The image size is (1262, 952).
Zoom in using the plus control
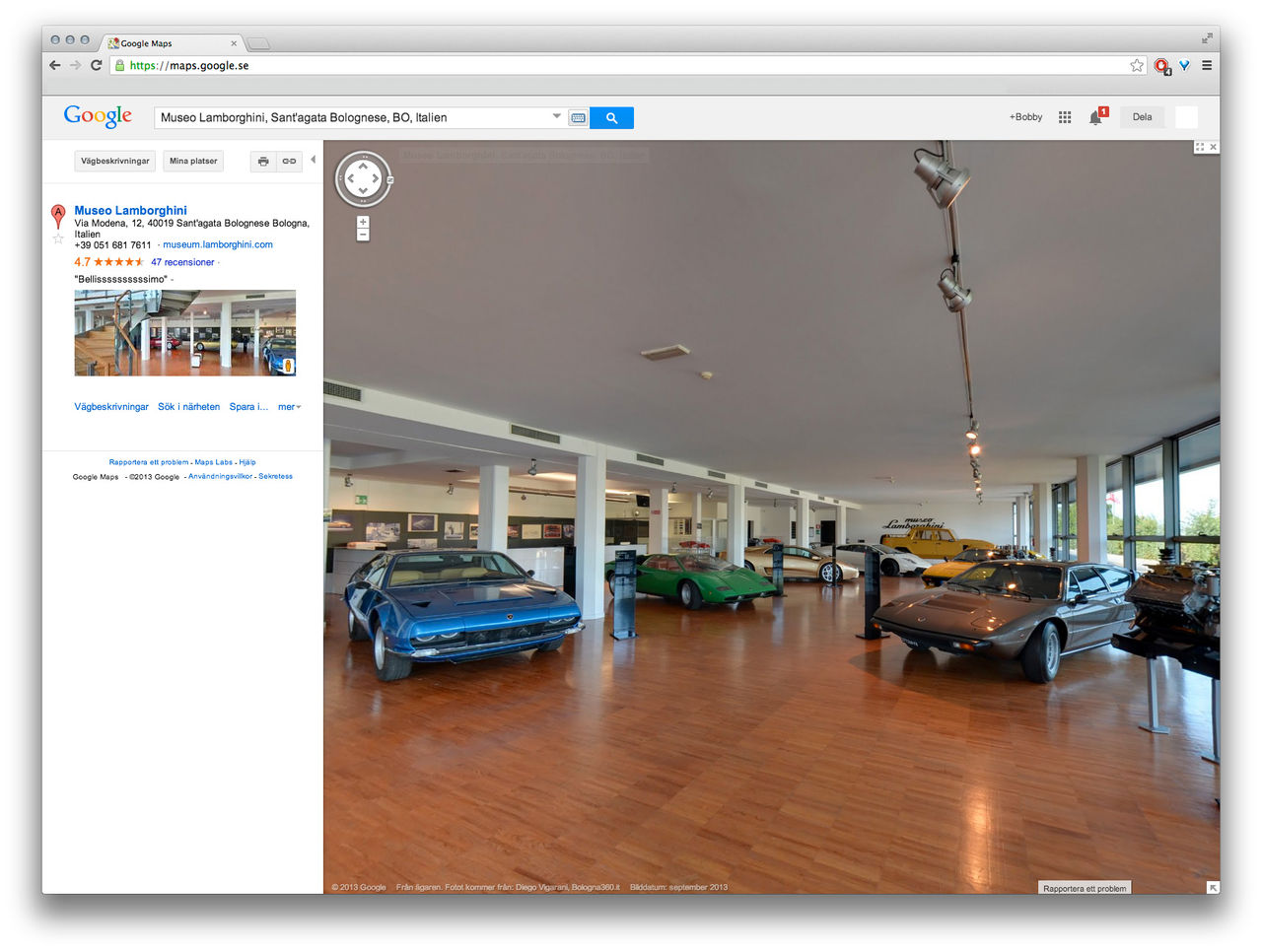[363, 221]
